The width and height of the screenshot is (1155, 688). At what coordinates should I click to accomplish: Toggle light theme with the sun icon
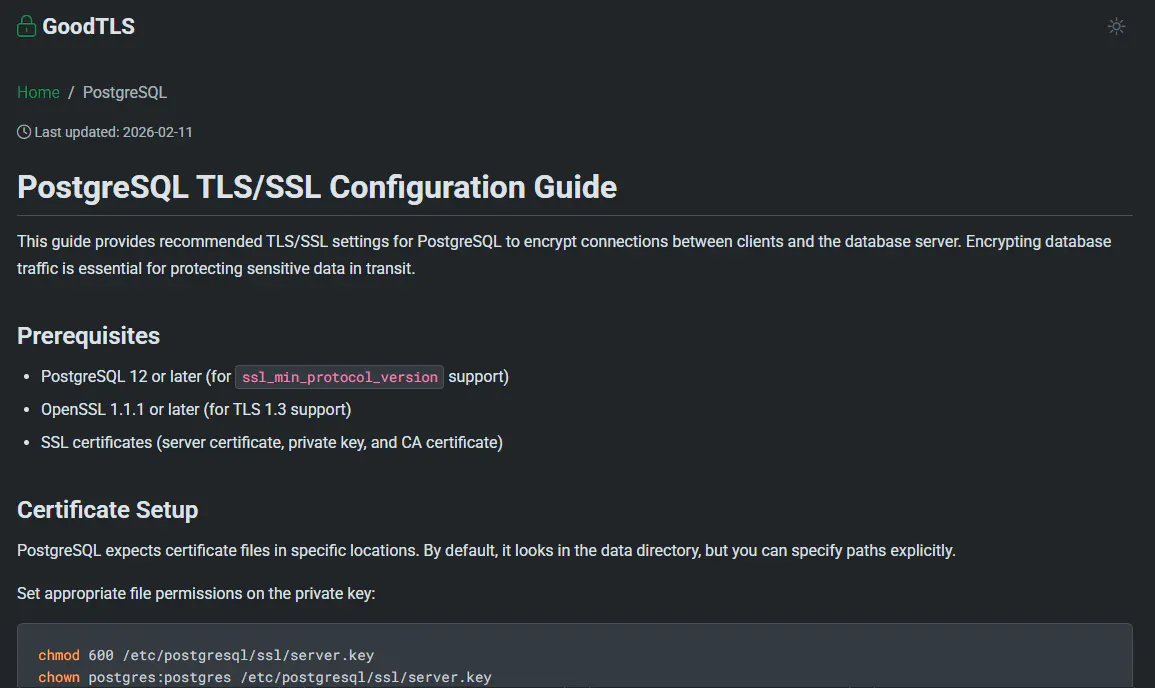pos(1116,27)
